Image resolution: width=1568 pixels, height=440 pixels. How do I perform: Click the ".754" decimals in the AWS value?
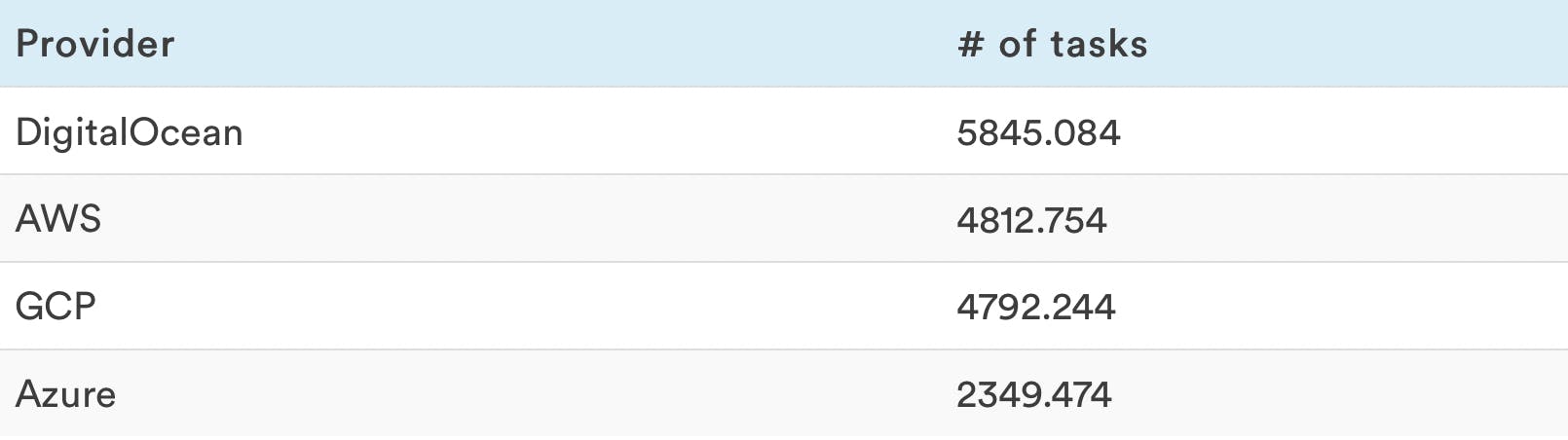[x=1076, y=220]
